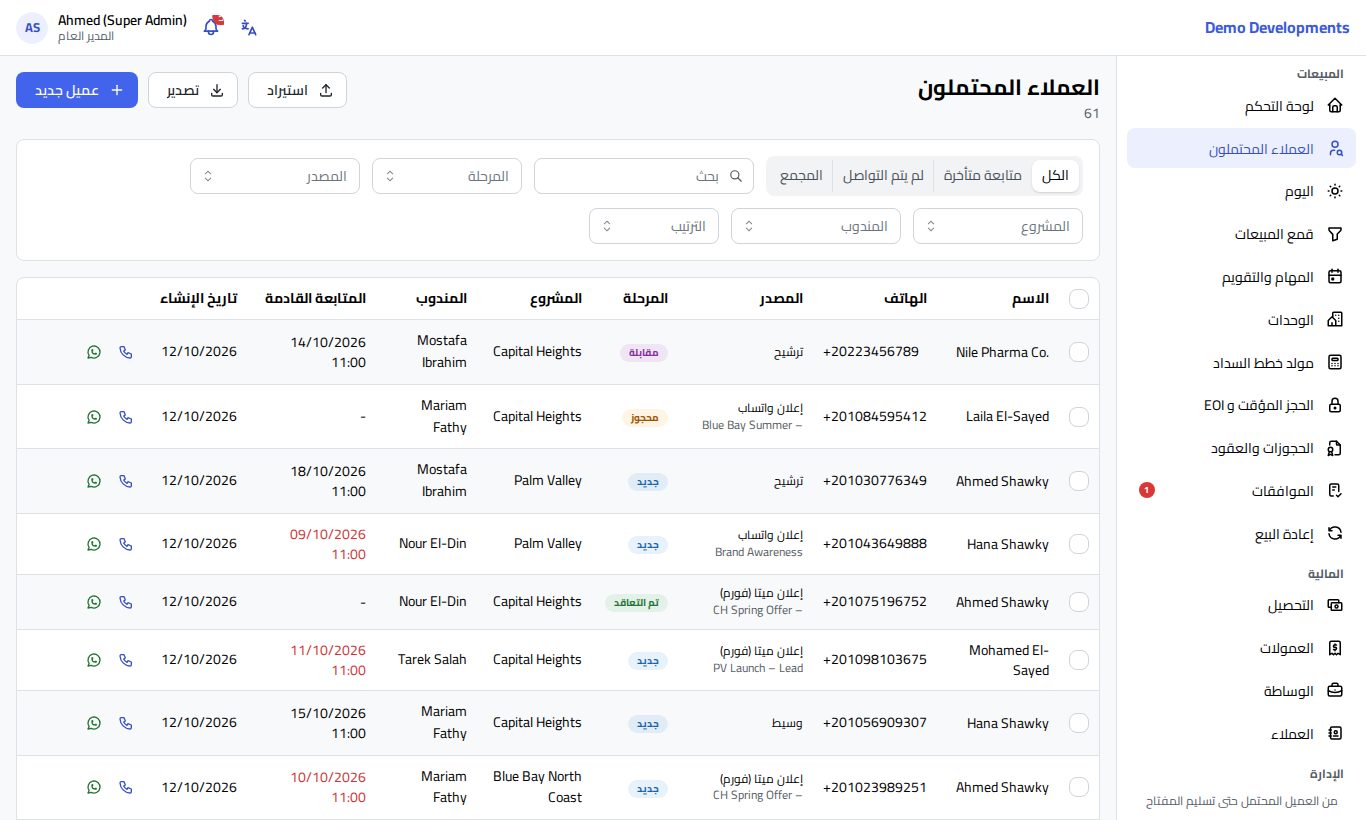
Task: Click the magnifier icon in search box
Action: click(x=736, y=176)
